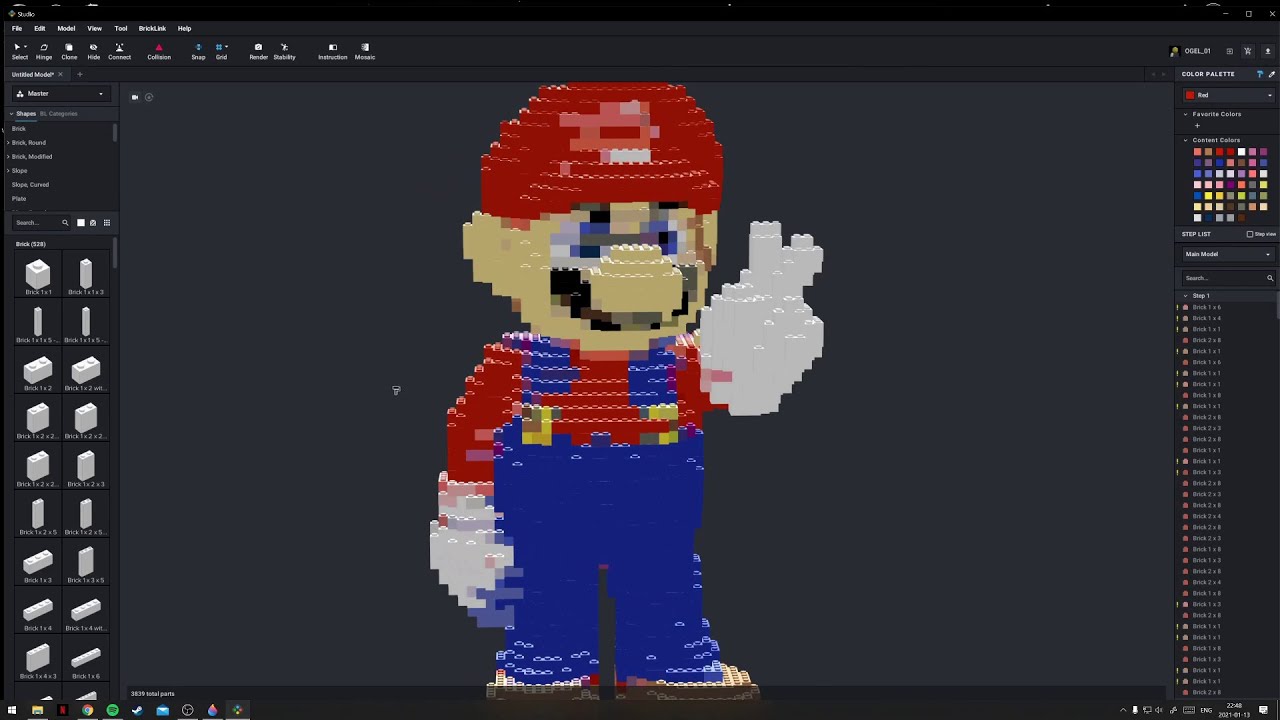Close the Untitled Model tab

point(60,74)
